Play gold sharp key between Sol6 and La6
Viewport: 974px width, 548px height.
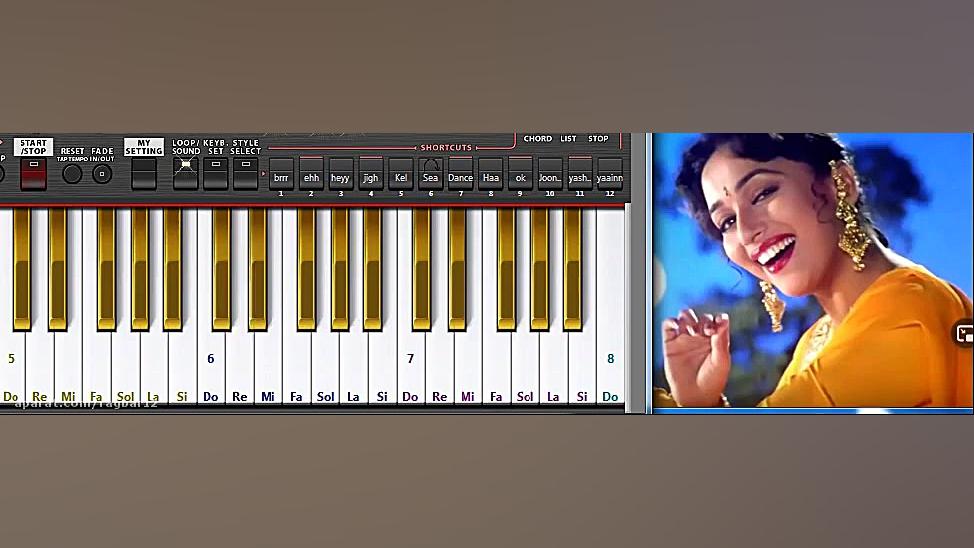[x=340, y=268]
